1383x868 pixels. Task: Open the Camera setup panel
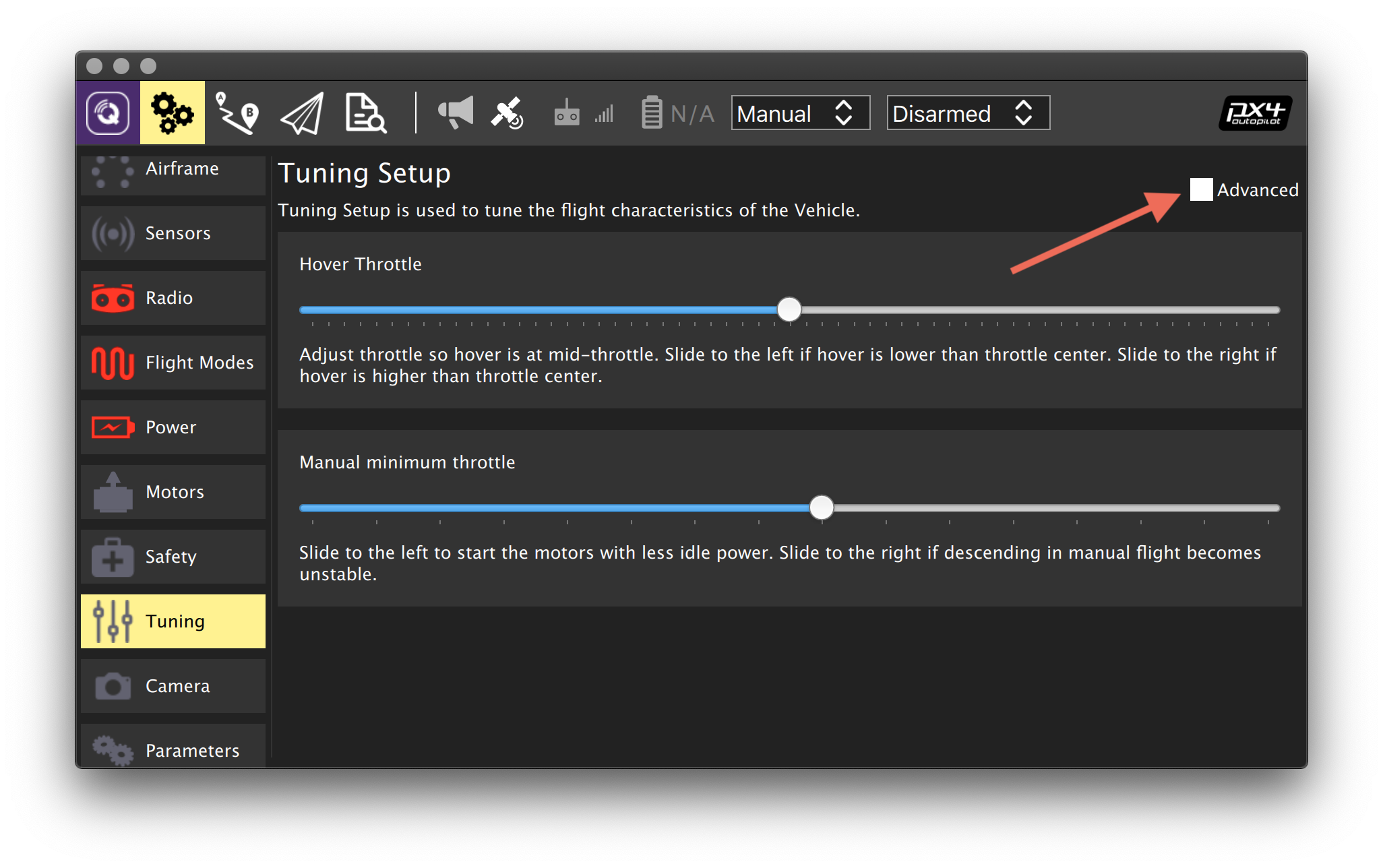pos(173,685)
